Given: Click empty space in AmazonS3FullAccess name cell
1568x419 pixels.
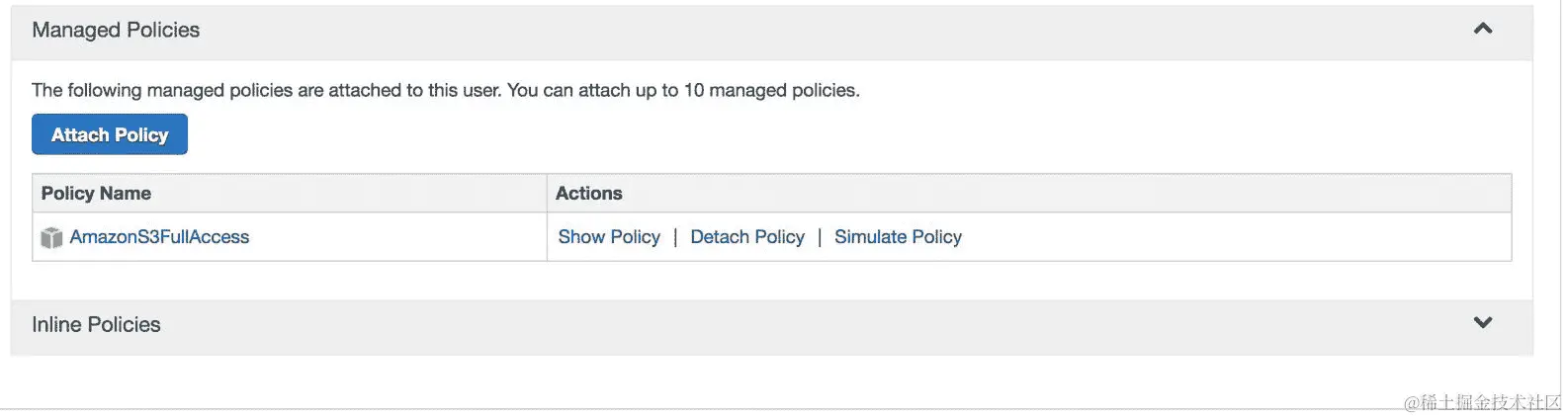Looking at the screenshot, I should tap(395, 237).
